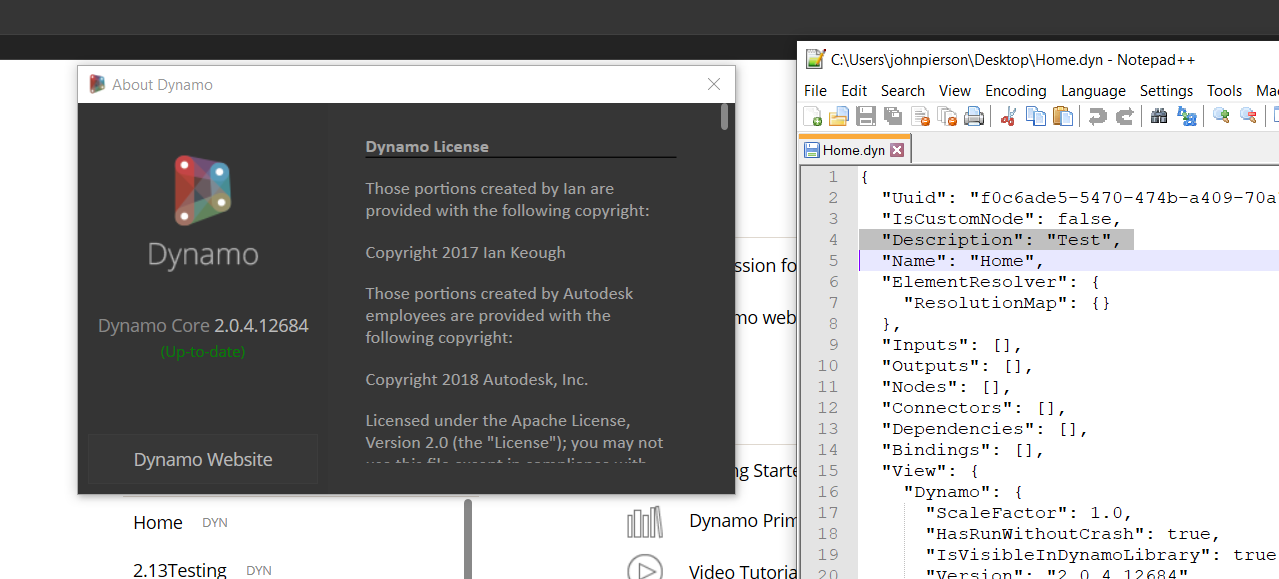This screenshot has height=579, width=1279.
Task: Open the Encoding menu
Action: pos(1015,90)
